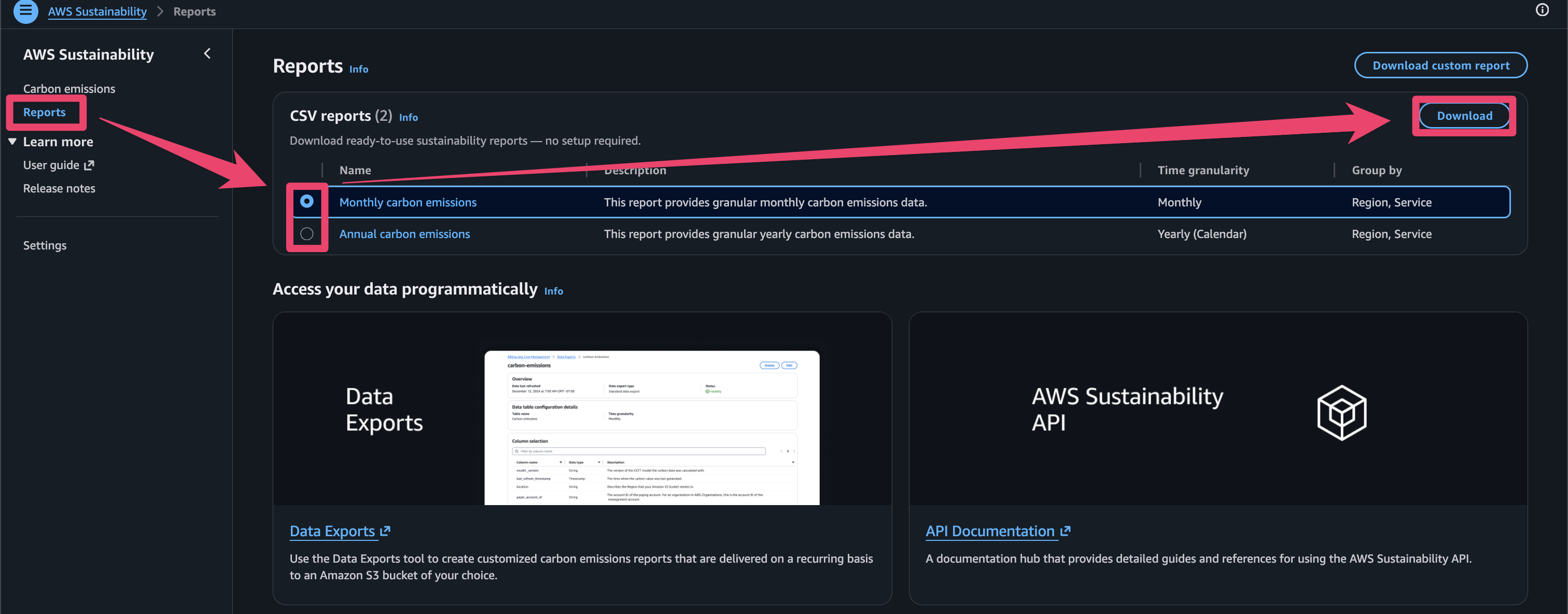1568x614 pixels.
Task: Click external link icon next to API Documentation
Action: [1065, 531]
